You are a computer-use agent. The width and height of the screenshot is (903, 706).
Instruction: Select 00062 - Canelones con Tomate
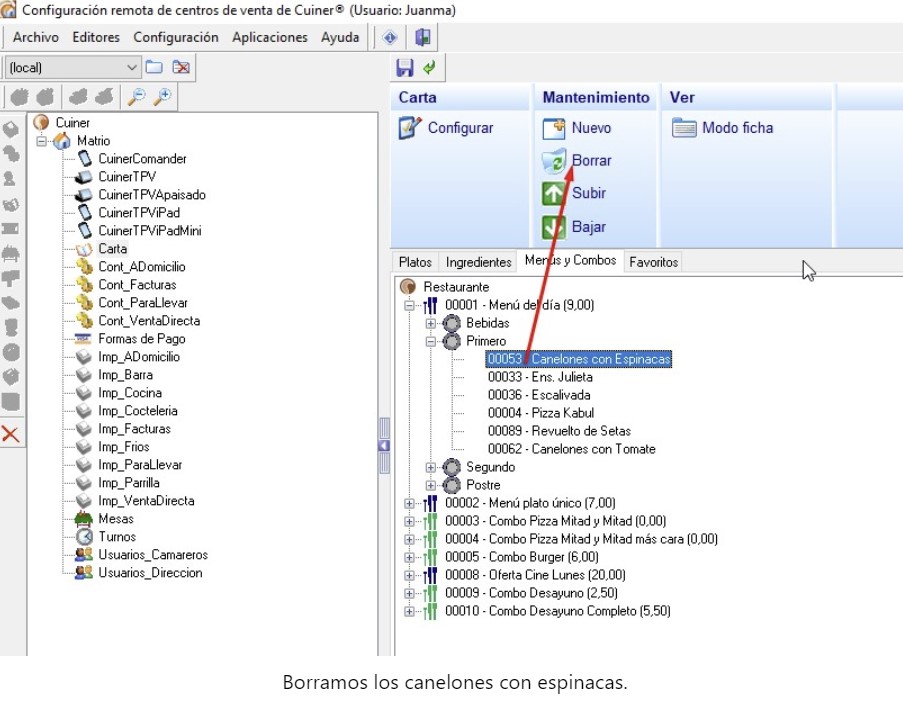tap(571, 449)
